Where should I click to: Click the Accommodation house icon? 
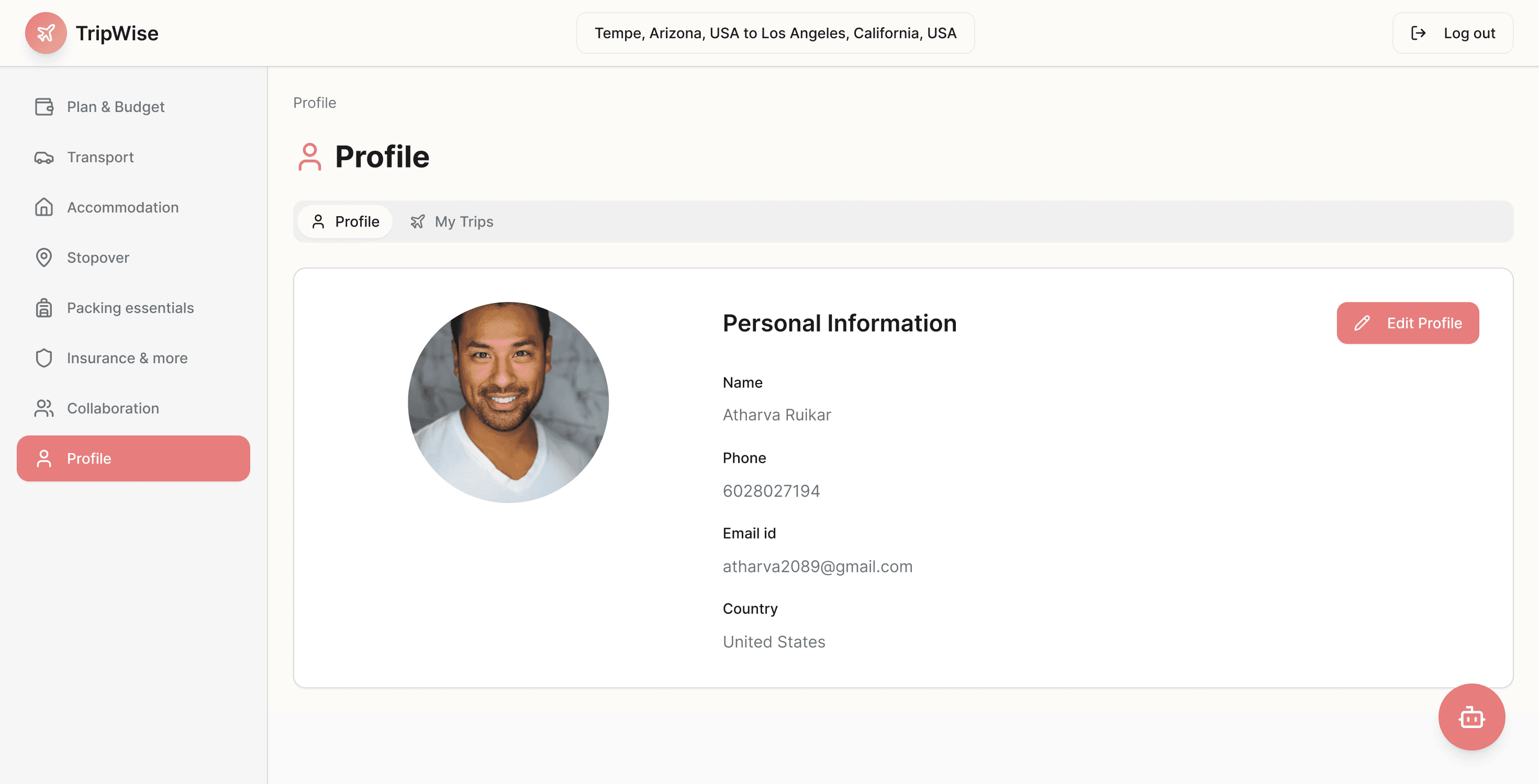point(43,207)
